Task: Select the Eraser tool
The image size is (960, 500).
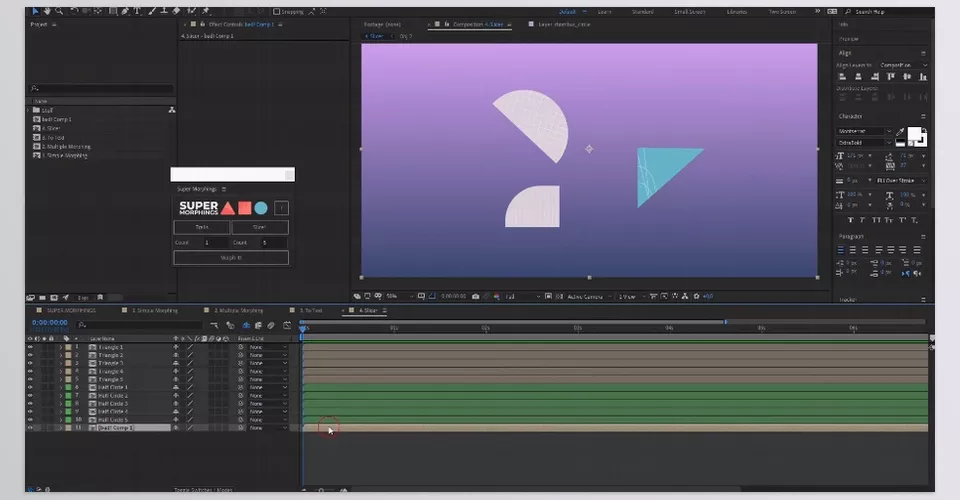Action: pyautogui.click(x=176, y=11)
